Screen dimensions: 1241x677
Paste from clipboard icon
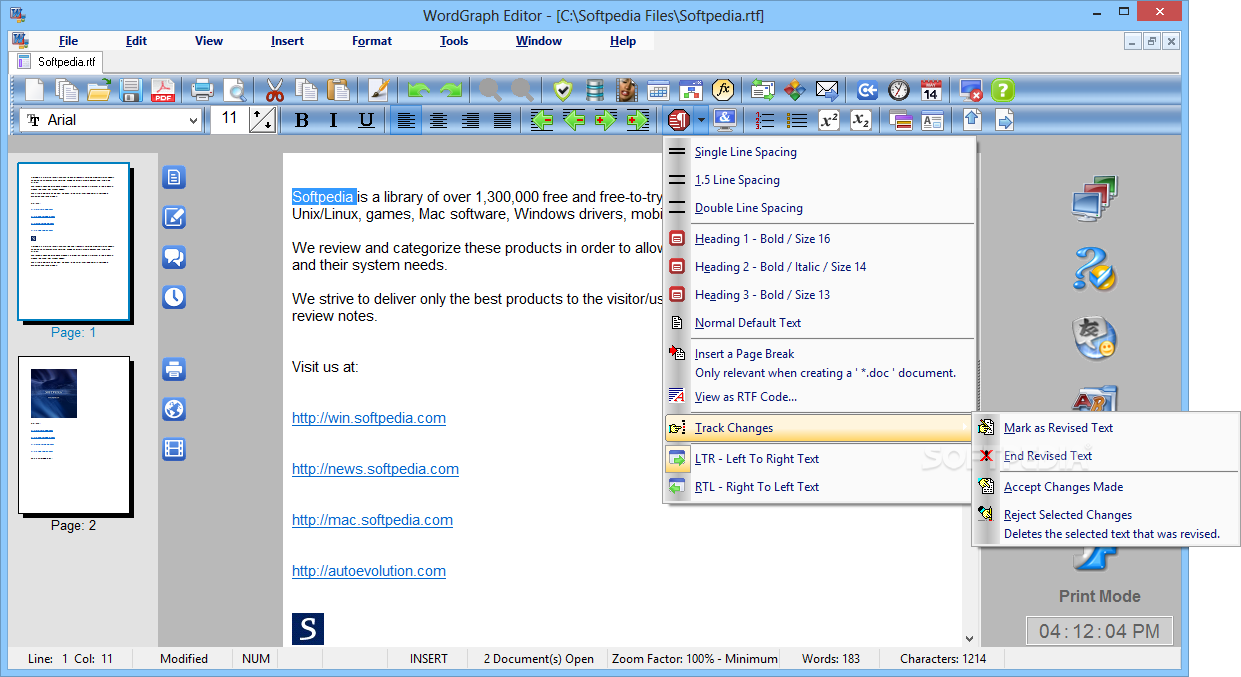(x=339, y=90)
